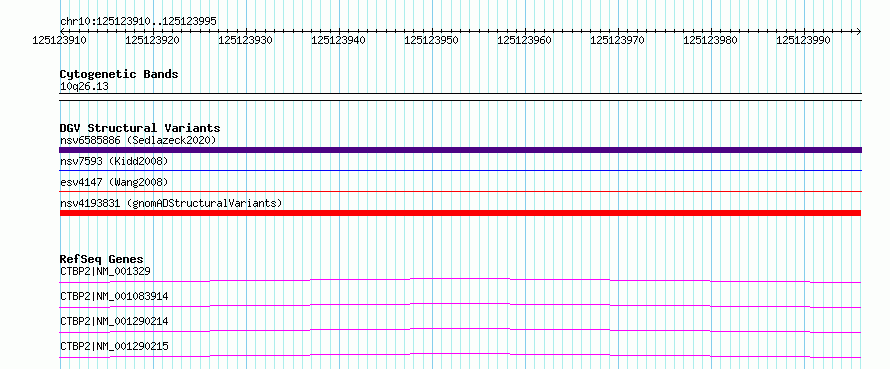890x369 pixels.
Task: Click ruler position 125123970
Action: (x=618, y=40)
